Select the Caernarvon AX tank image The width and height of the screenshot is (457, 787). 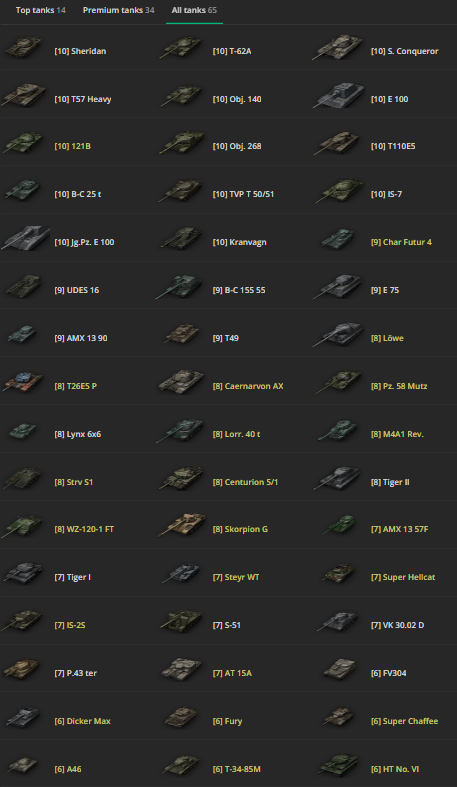pyautogui.click(x=182, y=383)
